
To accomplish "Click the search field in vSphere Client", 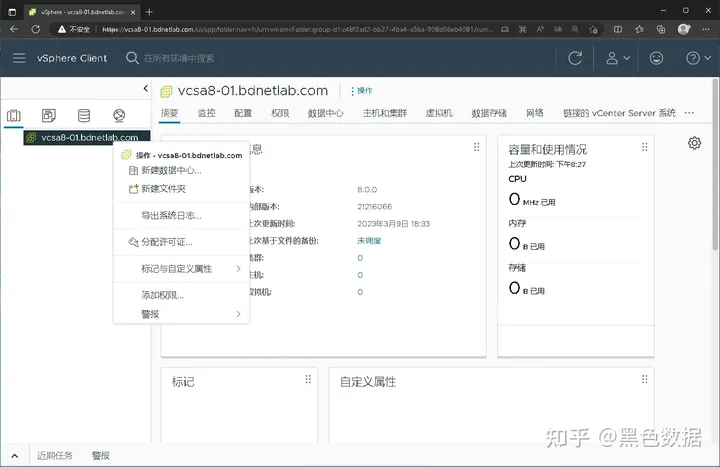I will (179, 58).
